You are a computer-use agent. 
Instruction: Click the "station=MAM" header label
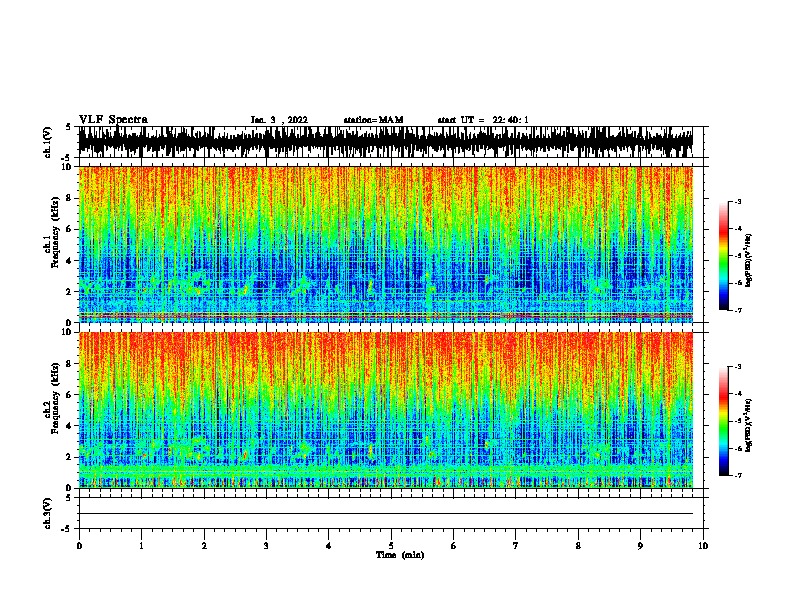373,120
